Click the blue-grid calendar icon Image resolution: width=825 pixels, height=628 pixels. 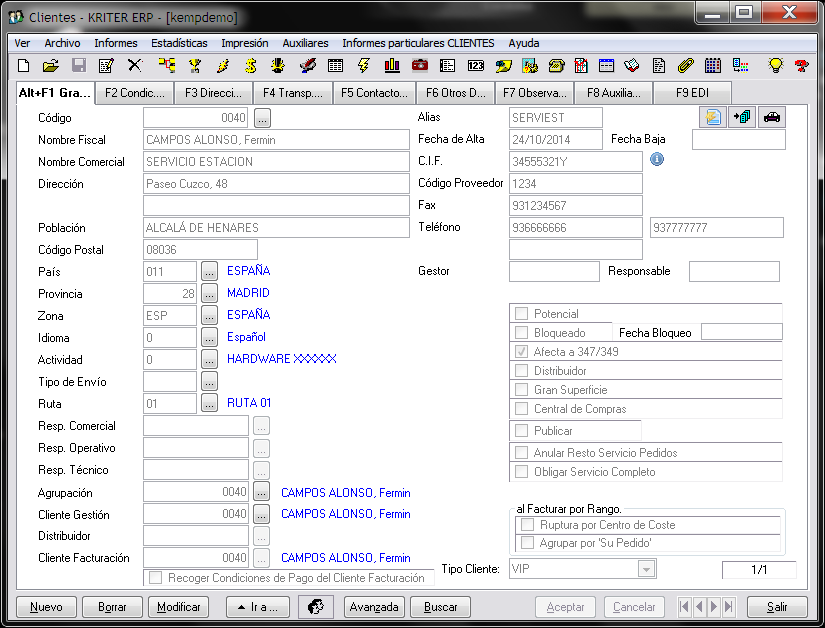[713, 66]
